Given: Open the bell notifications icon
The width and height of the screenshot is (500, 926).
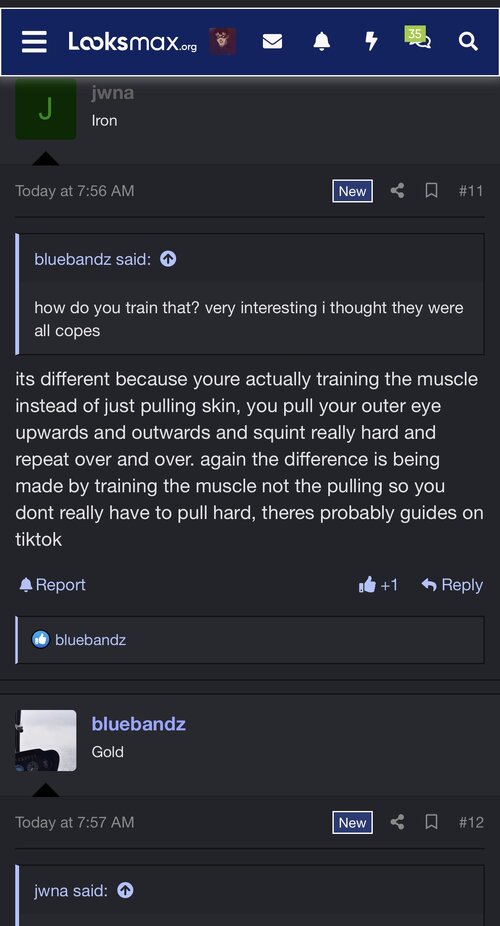Looking at the screenshot, I should tap(321, 41).
